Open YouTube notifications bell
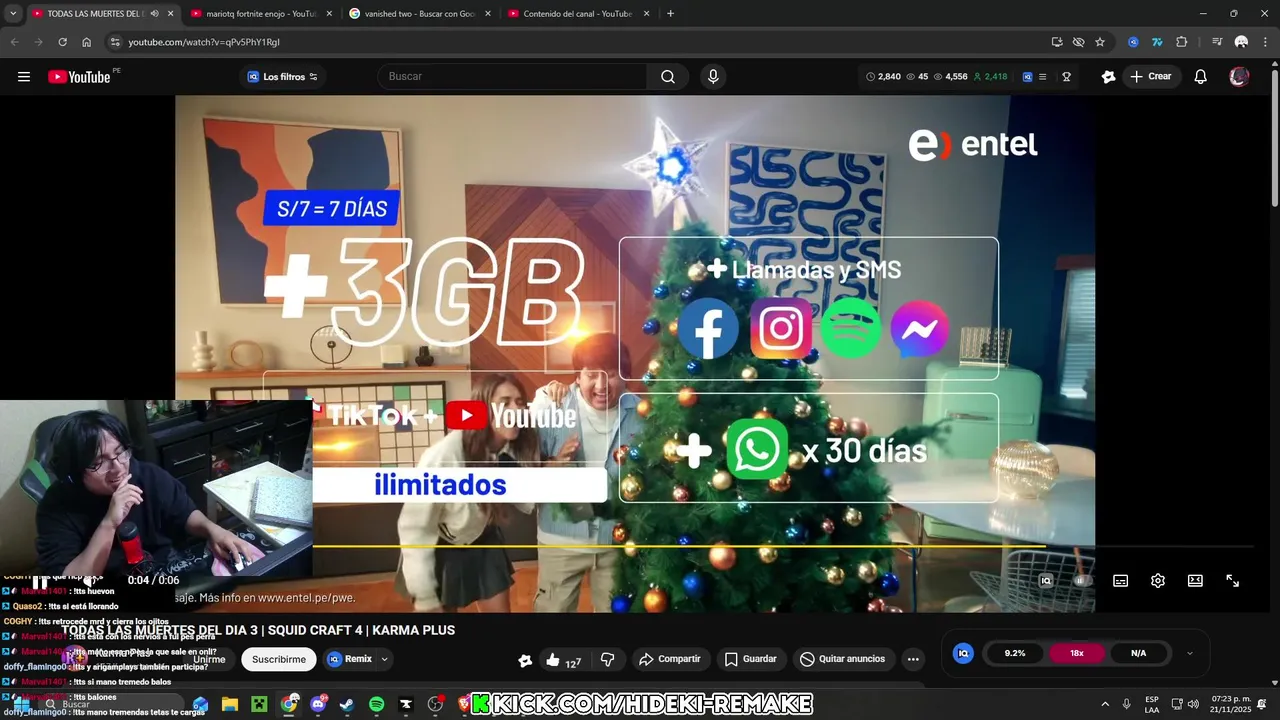 (1201, 77)
